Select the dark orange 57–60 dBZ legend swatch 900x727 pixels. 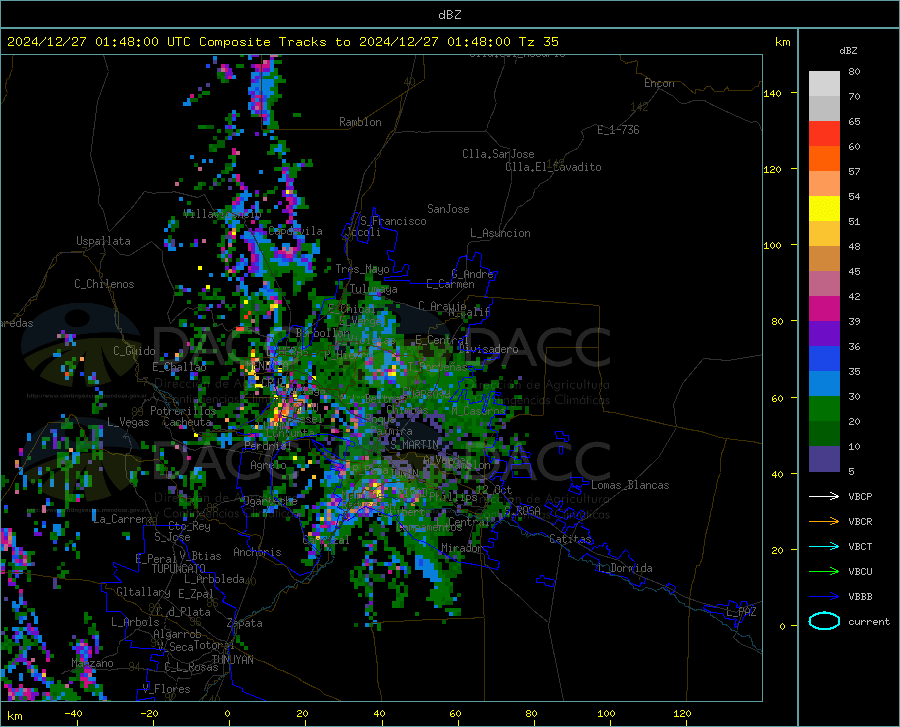pos(824,159)
